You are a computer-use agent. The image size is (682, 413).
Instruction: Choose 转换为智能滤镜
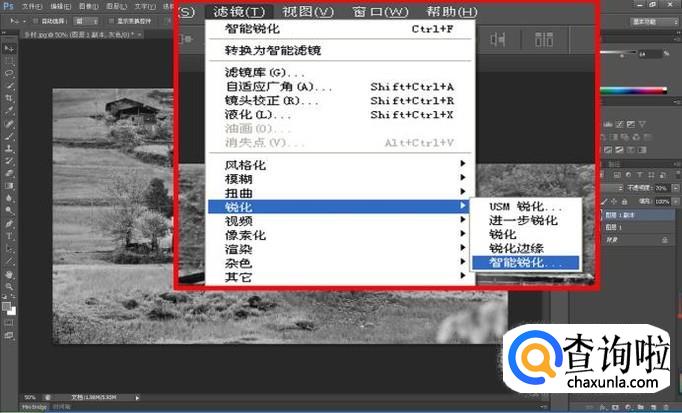coord(340,50)
